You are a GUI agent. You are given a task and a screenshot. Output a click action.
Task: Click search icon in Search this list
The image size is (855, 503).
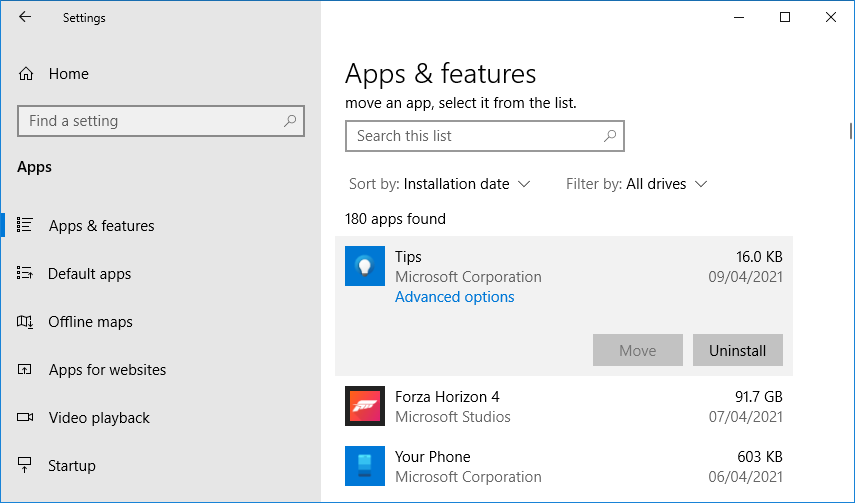610,136
